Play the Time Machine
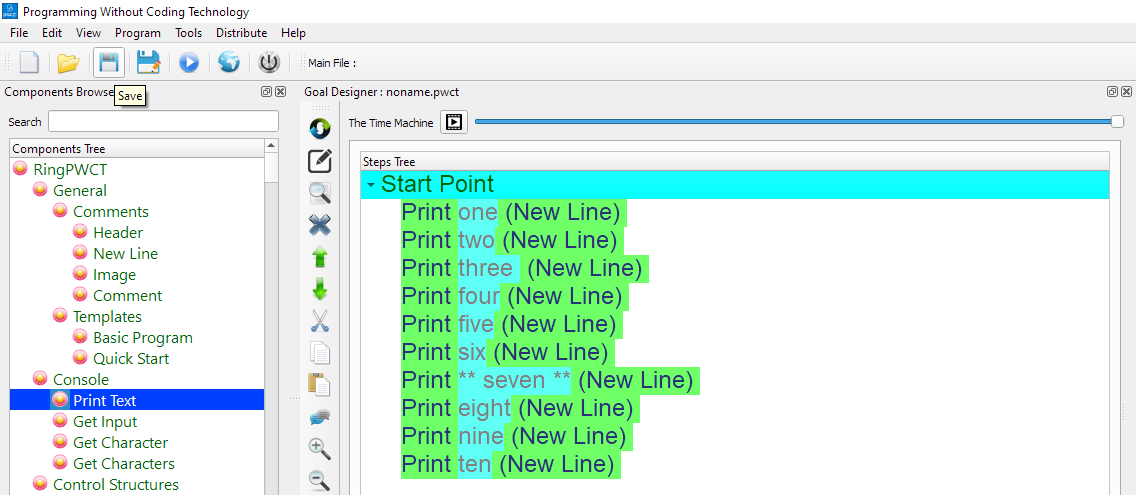 pyautogui.click(x=454, y=122)
